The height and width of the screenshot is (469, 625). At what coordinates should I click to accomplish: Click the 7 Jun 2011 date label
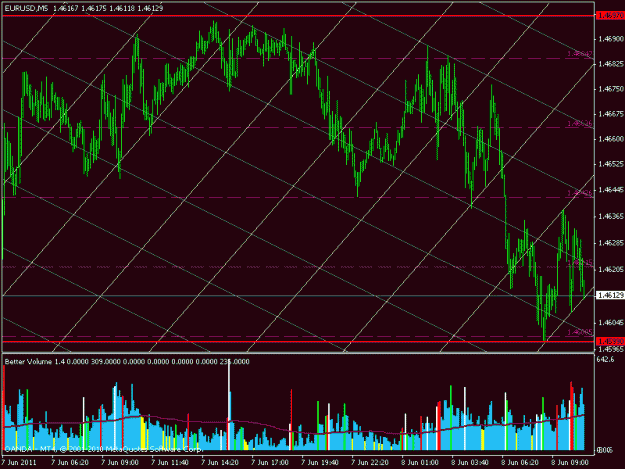19,463
